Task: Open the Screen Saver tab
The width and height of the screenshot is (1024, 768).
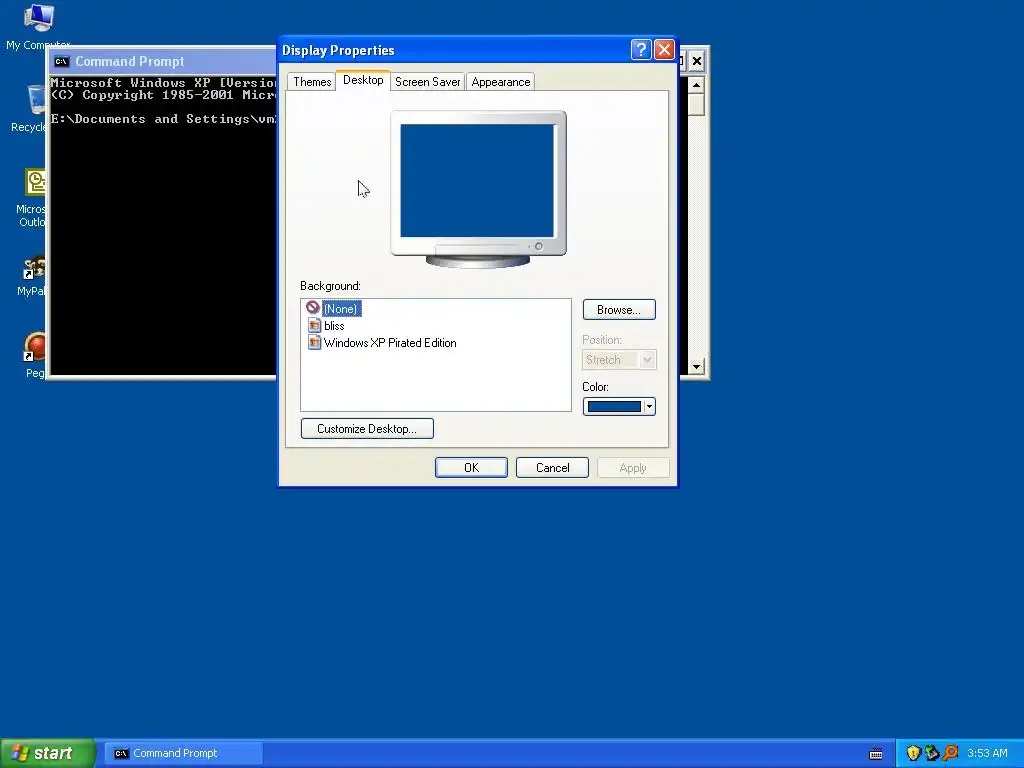Action: point(427,82)
